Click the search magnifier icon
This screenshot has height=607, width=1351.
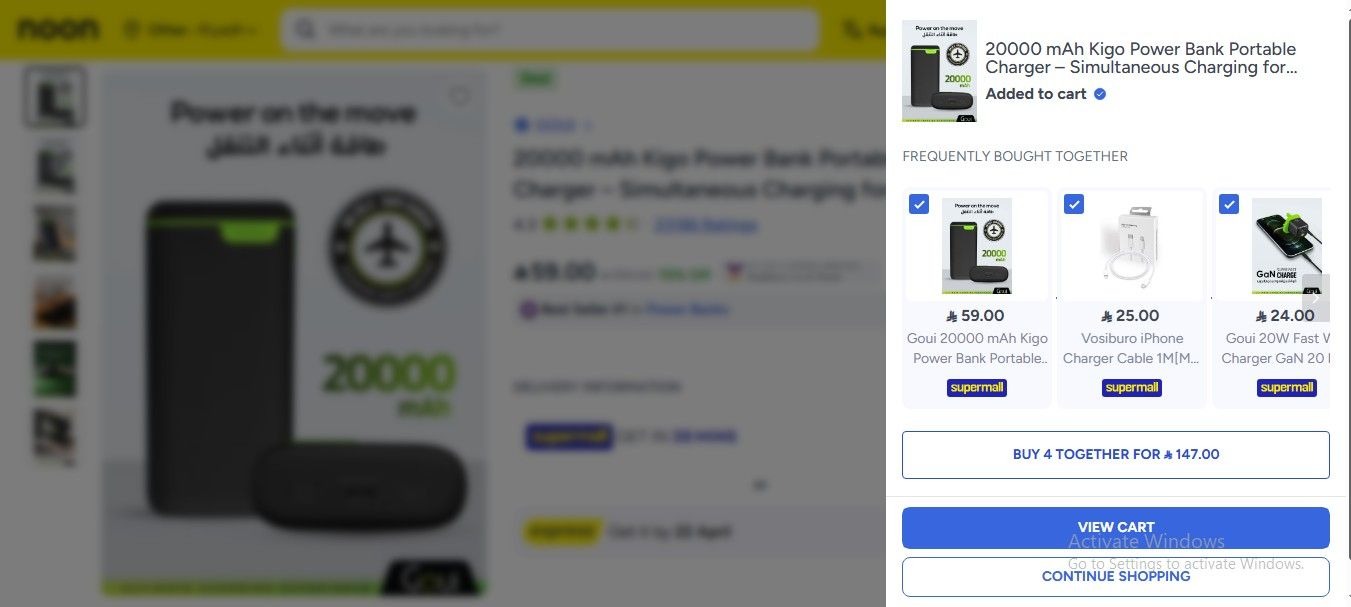[306, 30]
